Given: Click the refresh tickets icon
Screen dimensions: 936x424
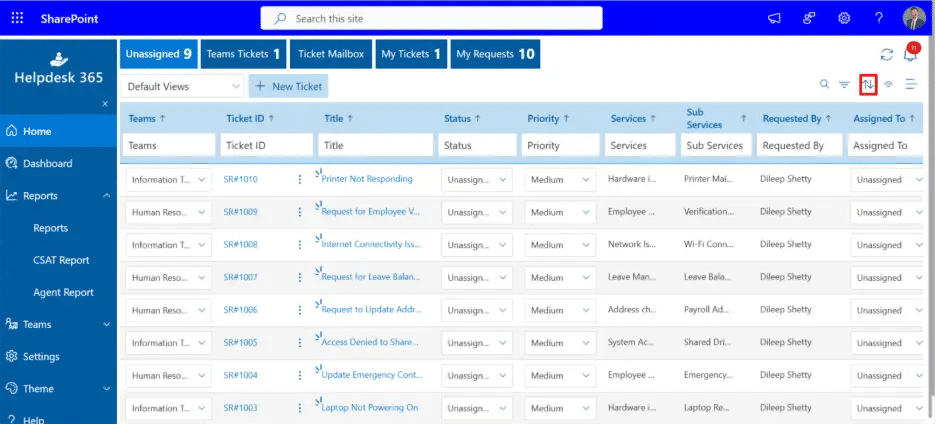Looking at the screenshot, I should coord(887,55).
